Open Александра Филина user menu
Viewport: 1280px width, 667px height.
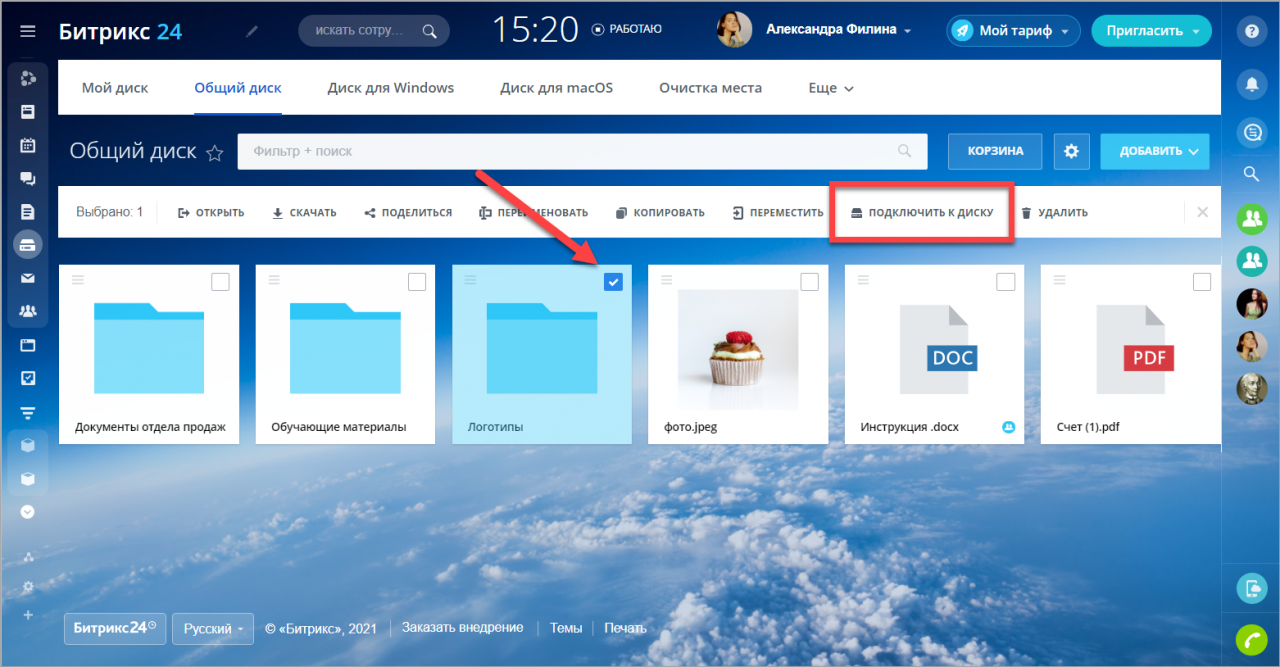(838, 30)
